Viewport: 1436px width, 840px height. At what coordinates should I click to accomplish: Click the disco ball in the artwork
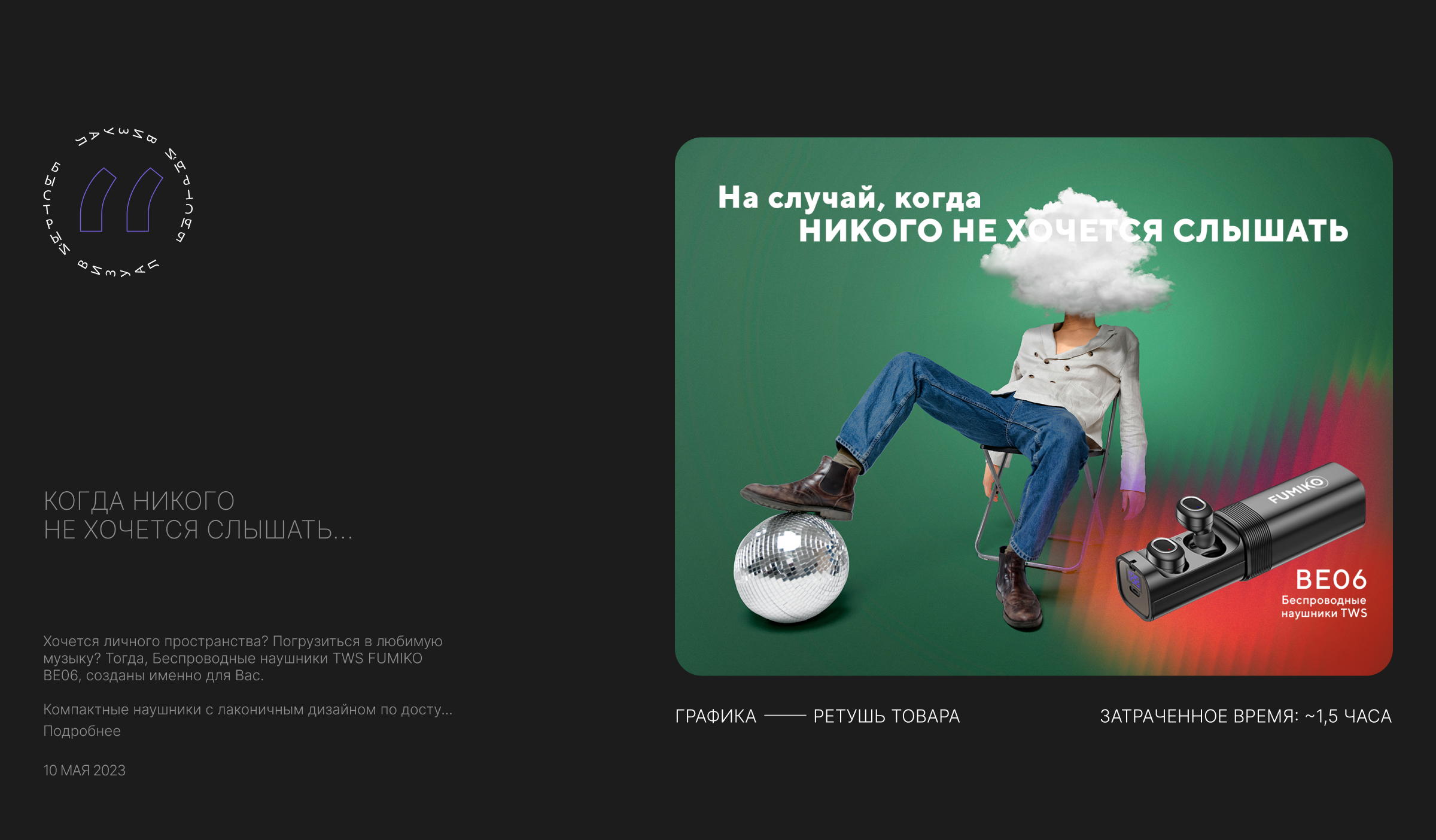point(791,568)
